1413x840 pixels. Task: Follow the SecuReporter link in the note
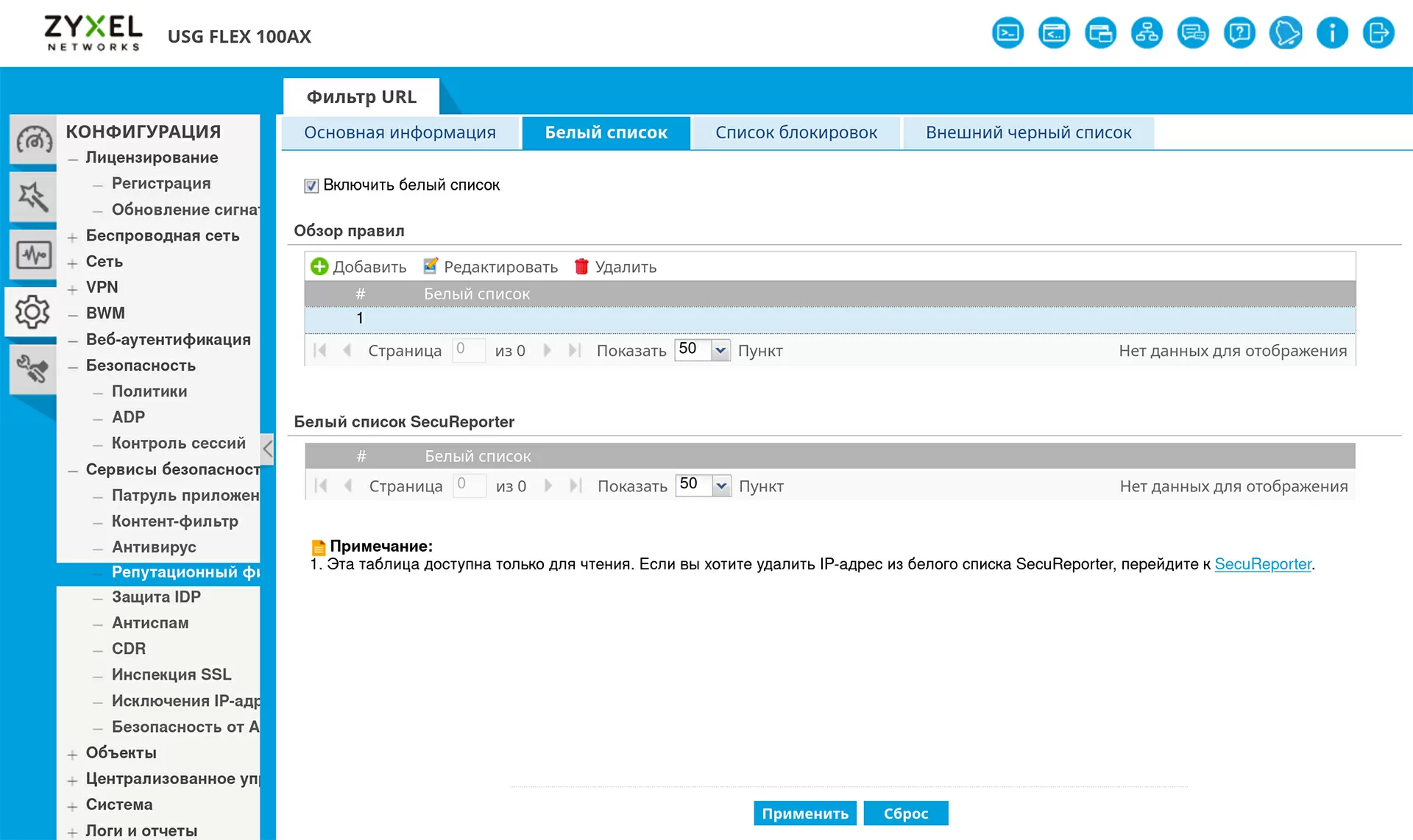pos(1263,564)
